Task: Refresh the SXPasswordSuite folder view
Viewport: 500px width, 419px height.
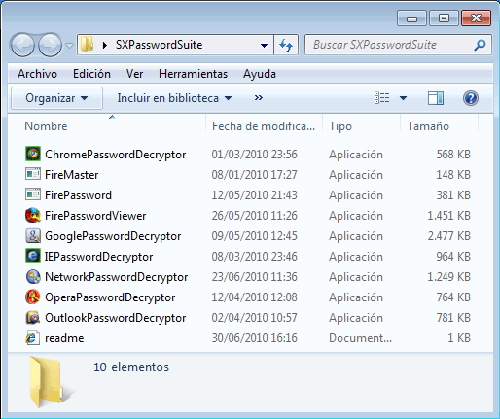Action: [x=286, y=45]
